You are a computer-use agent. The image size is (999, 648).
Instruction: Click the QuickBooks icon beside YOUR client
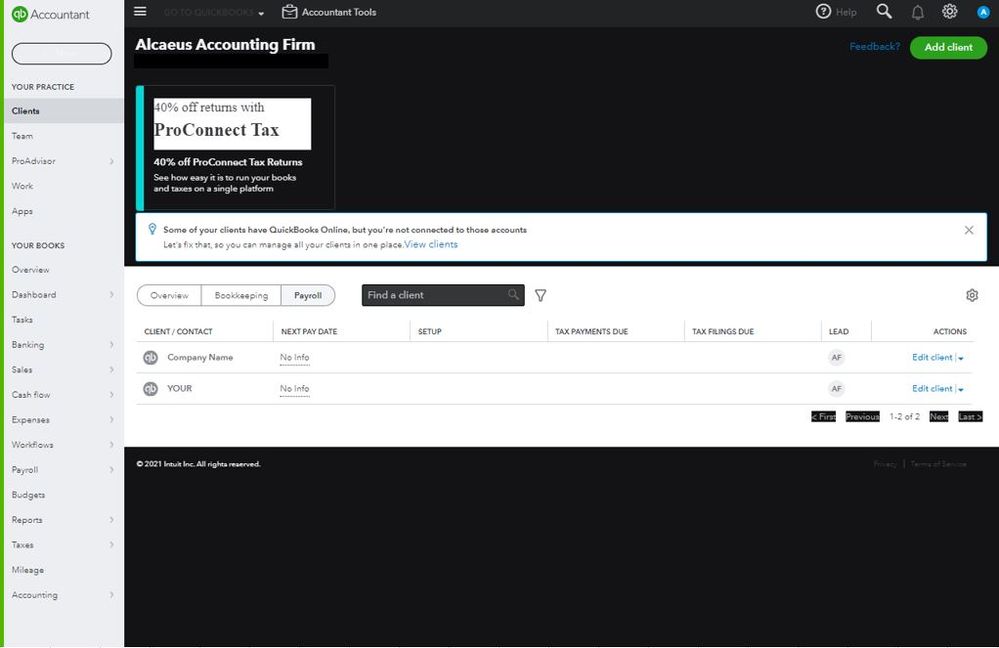(x=150, y=388)
